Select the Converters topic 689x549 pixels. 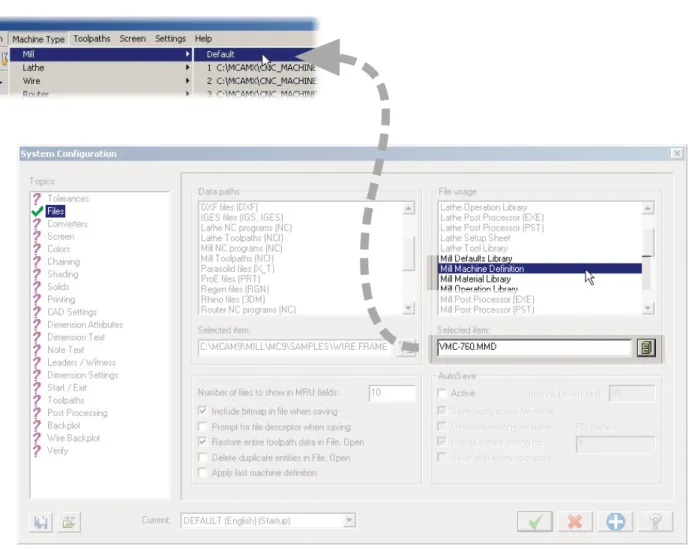click(67, 224)
